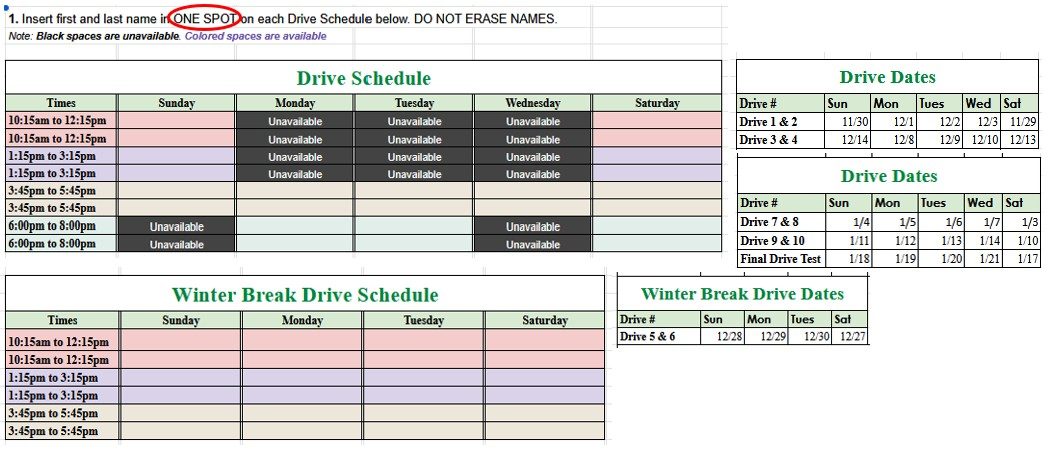This screenshot has height=454, width=1048.
Task: Click Tuesday cell in first 3:45pm Drive Schedule row
Action: pos(414,191)
